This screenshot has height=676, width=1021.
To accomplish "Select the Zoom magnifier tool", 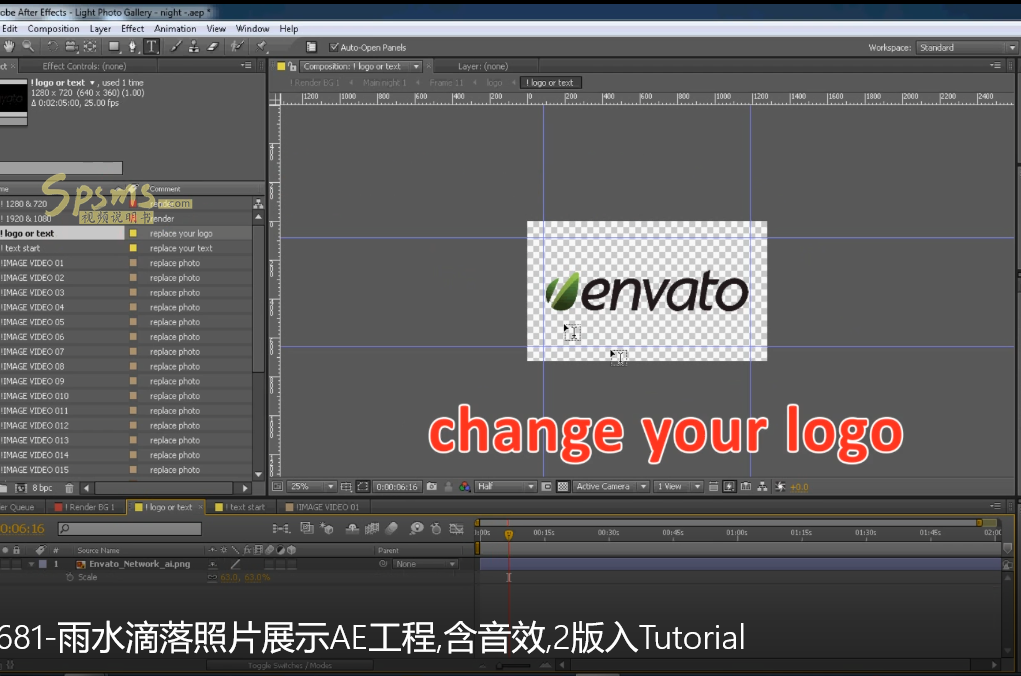I will click(x=28, y=46).
